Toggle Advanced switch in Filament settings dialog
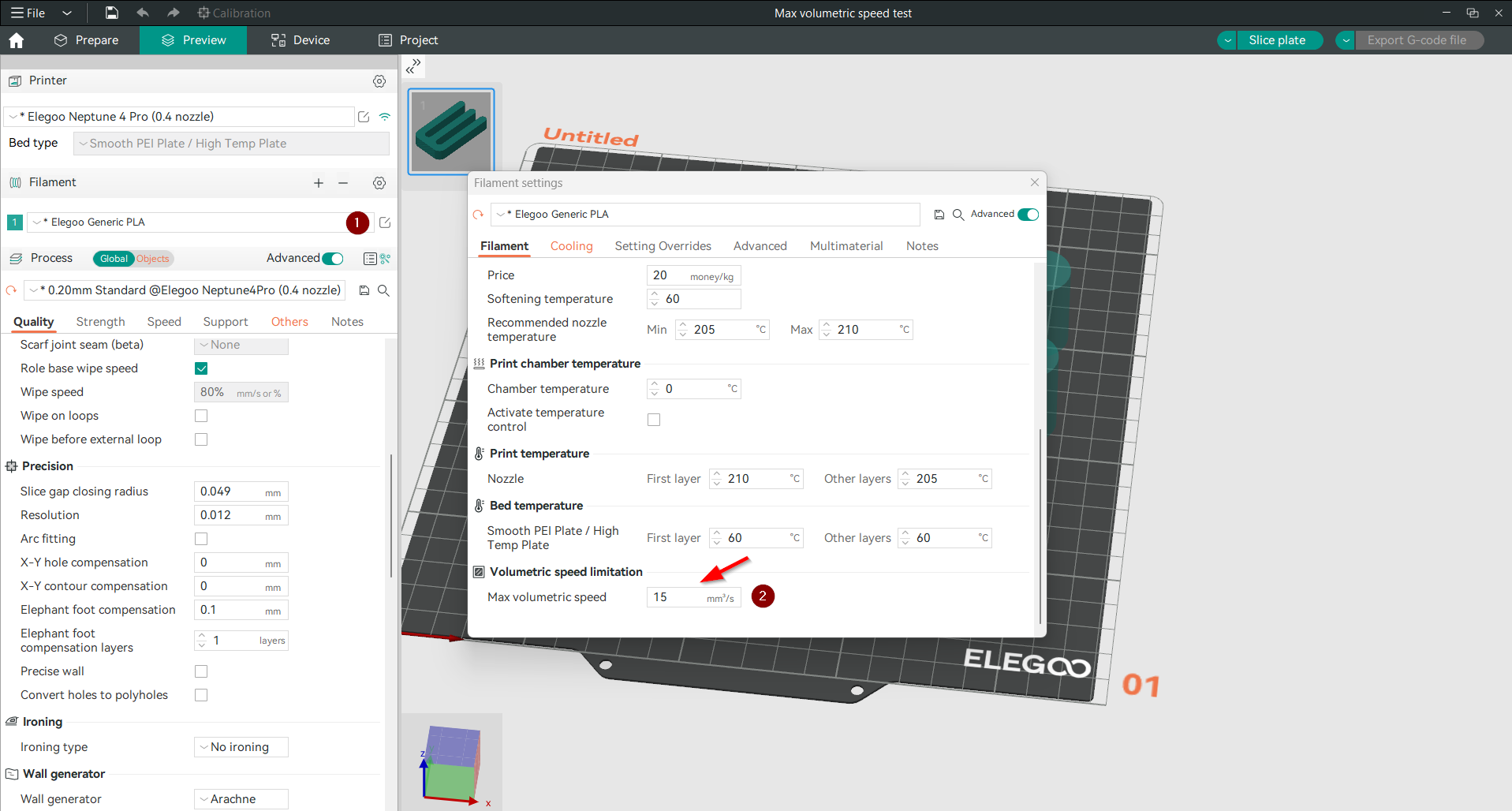This screenshot has height=811, width=1512. click(1028, 215)
